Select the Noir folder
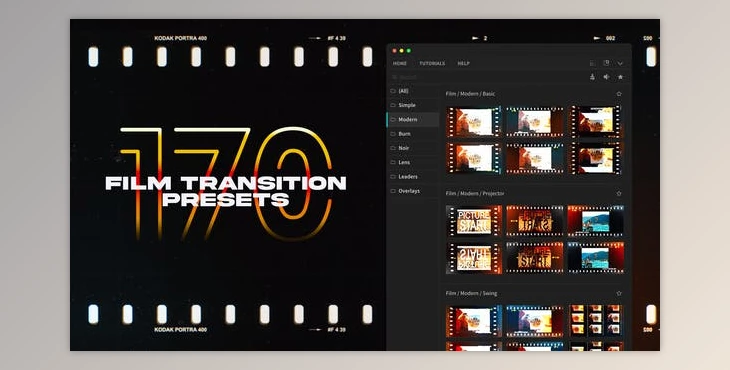This screenshot has height=370, width=730. point(413,148)
